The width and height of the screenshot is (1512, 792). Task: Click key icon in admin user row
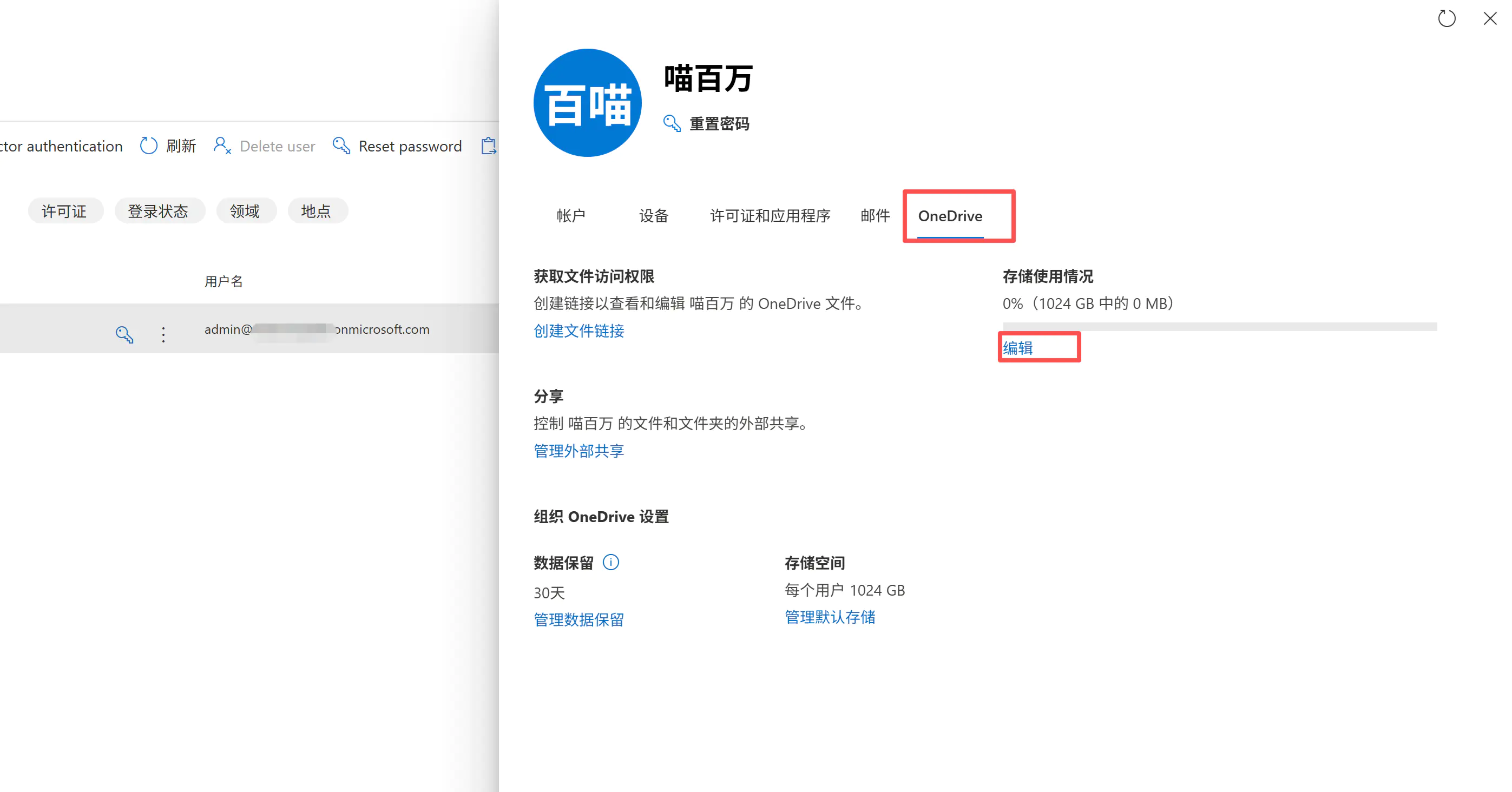pos(124,334)
